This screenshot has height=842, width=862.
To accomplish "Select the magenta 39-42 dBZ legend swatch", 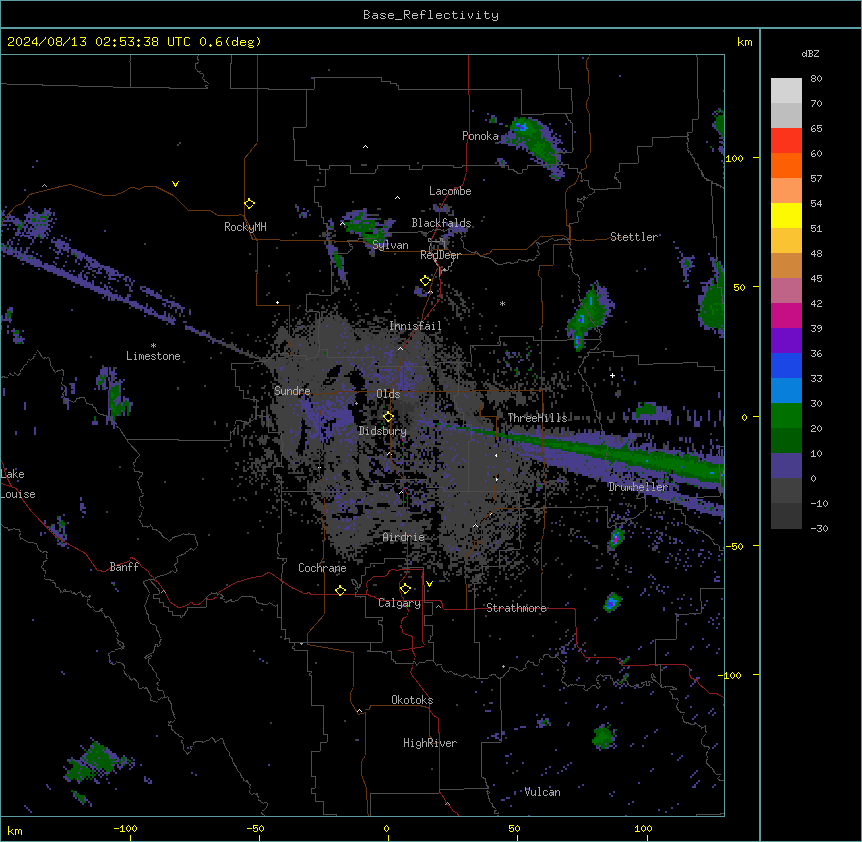I will tap(786, 315).
